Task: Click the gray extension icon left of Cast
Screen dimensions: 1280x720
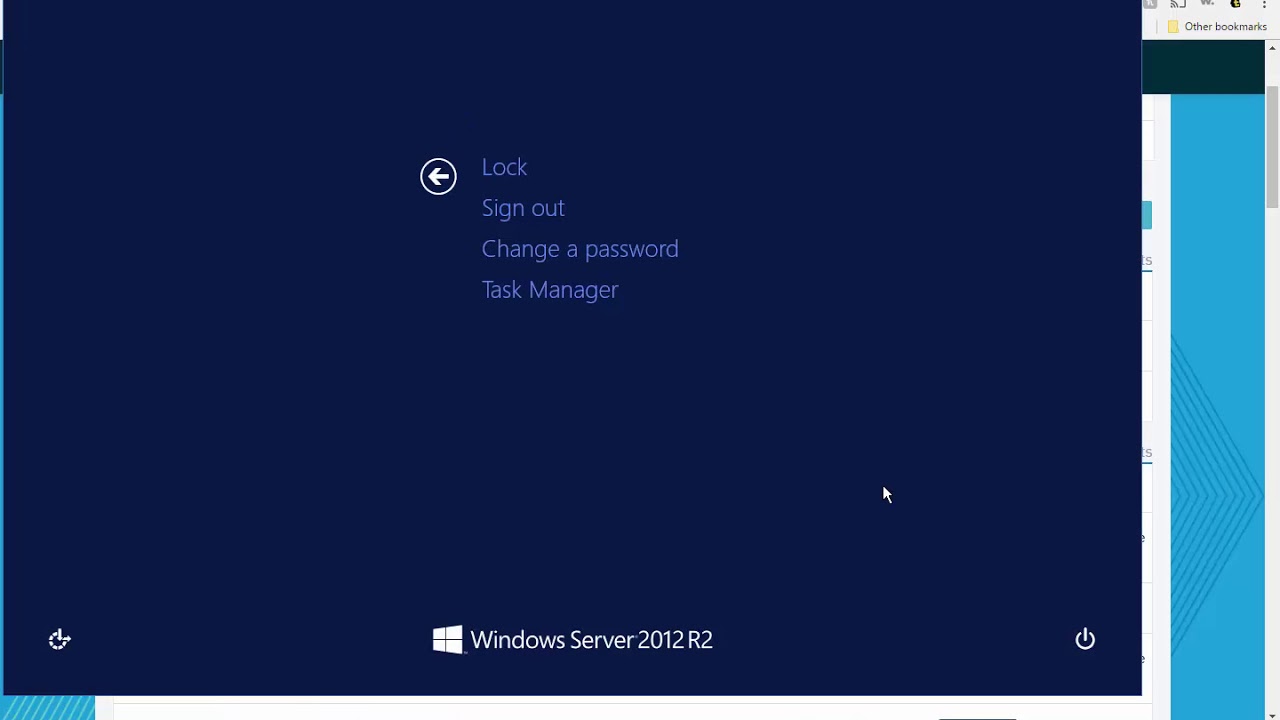Action: point(1150,4)
